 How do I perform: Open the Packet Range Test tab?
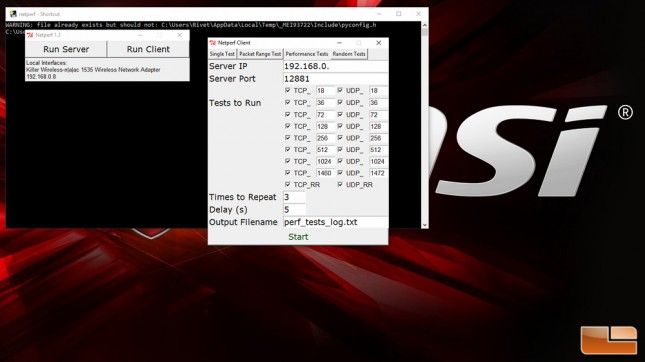tap(260, 54)
